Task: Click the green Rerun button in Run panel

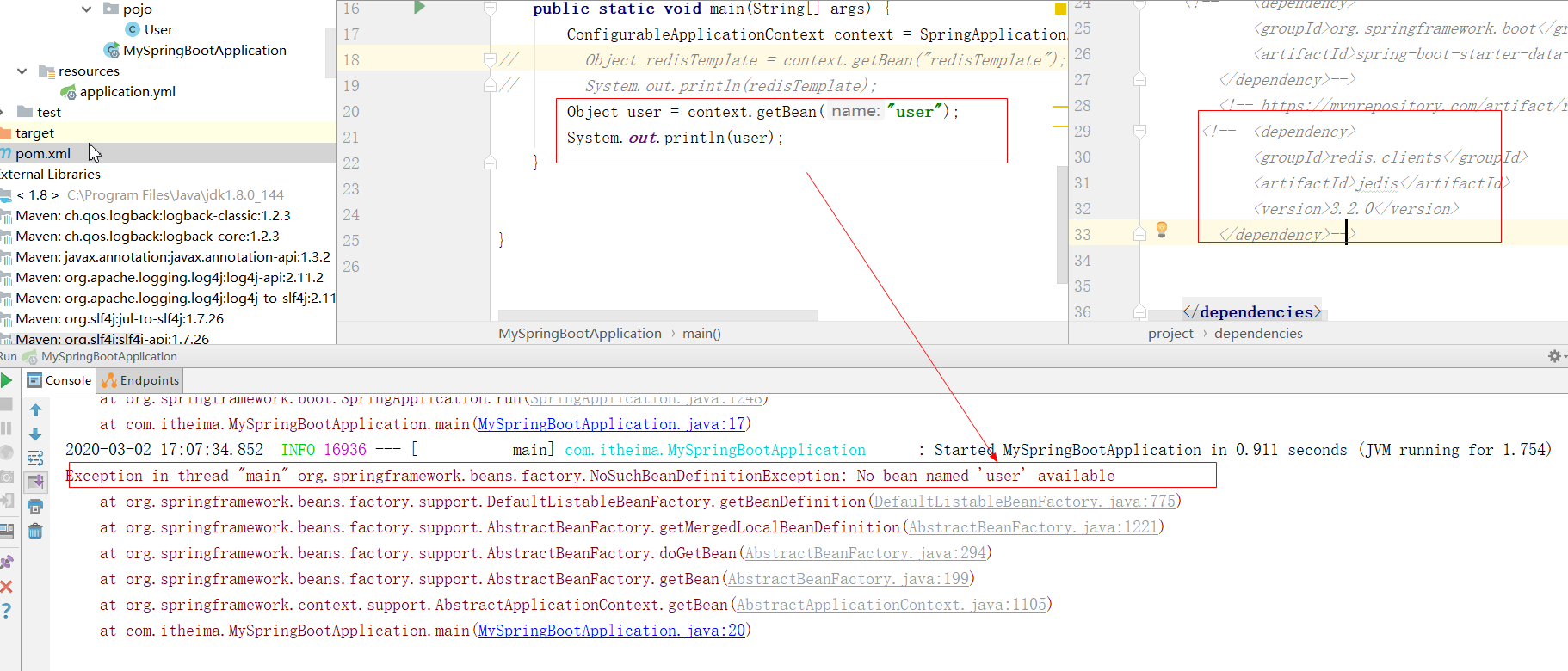Action: click(6, 380)
